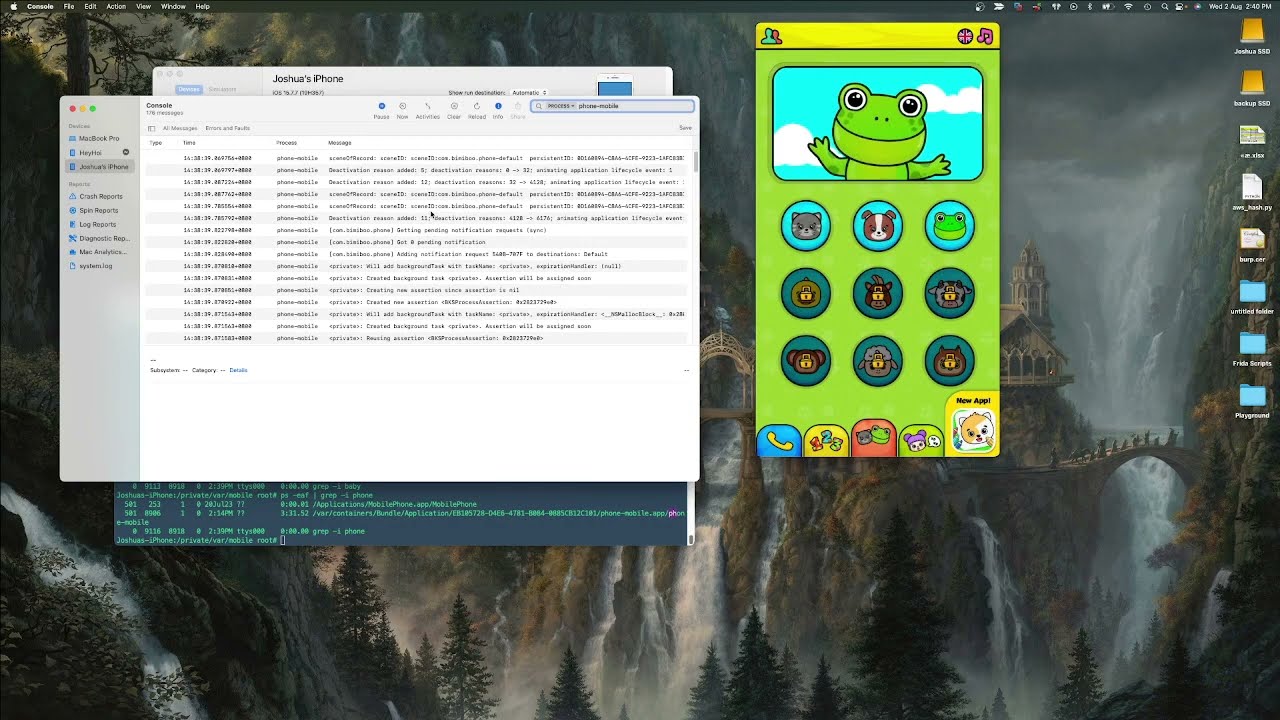The height and width of the screenshot is (720, 1280).
Task: Open the Action menu
Action: [x=116, y=6]
